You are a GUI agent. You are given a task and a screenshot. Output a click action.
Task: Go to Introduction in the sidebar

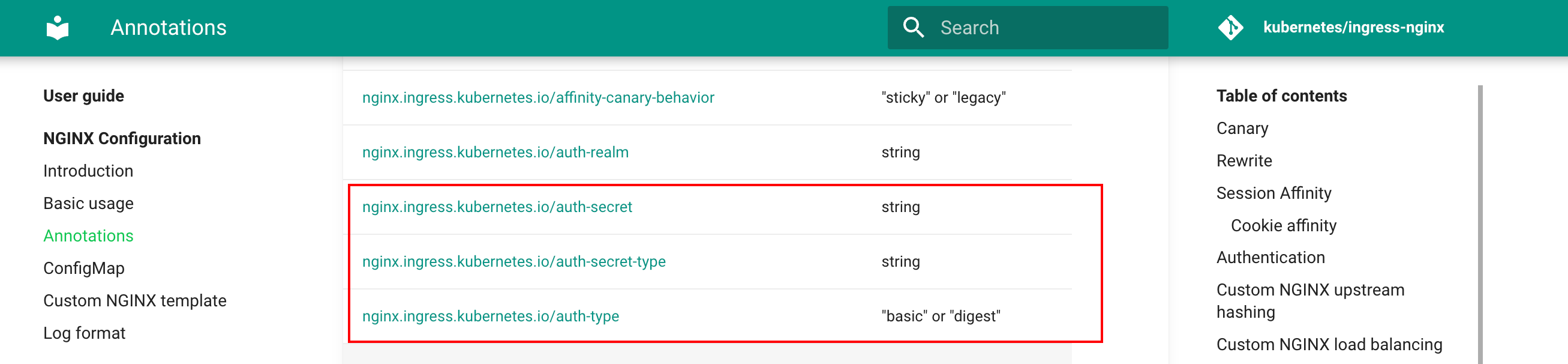[x=88, y=171]
